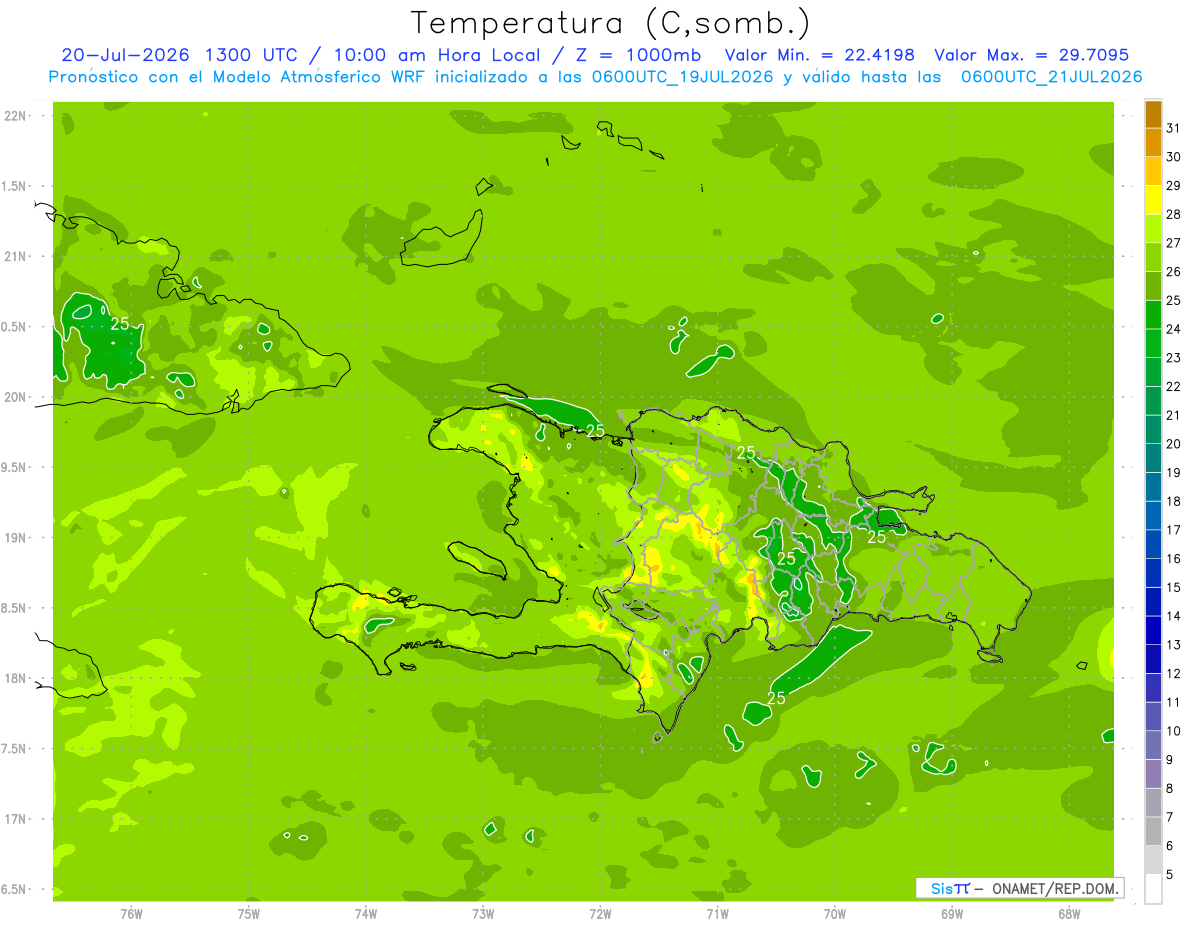The image size is (1200, 927).
Task: Select the colorbar value "29"
Action: click(1173, 185)
